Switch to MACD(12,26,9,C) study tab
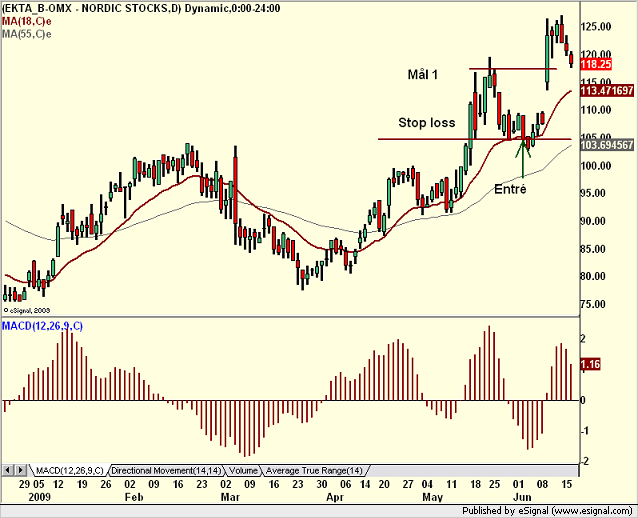This screenshot has width=638, height=518. pyautogui.click(x=70, y=471)
